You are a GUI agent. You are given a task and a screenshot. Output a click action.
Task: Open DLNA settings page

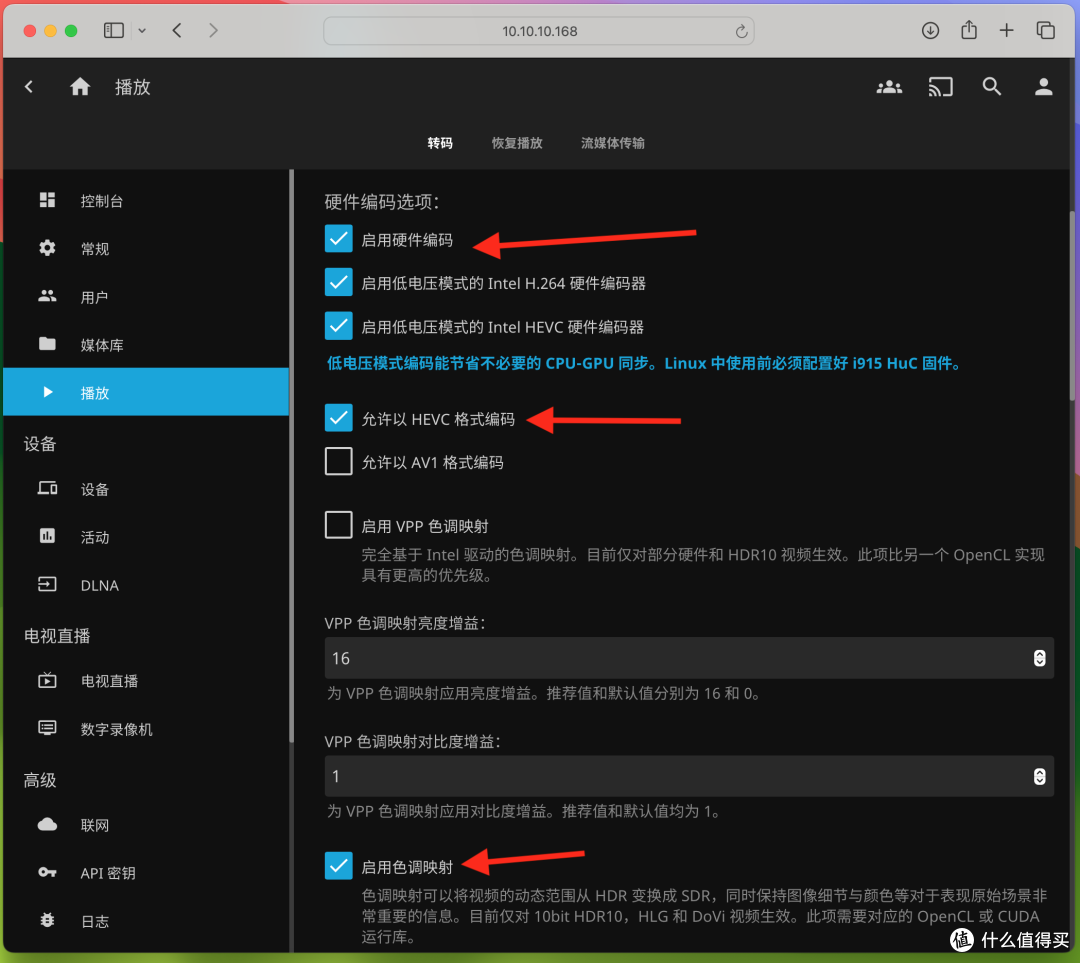coord(146,585)
